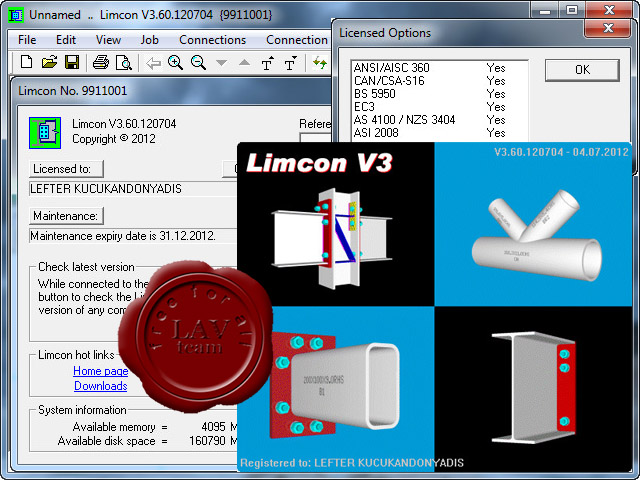Screen dimensions: 640x480
Task: Click the Limcon app icon in title bar
Action: coord(16,15)
